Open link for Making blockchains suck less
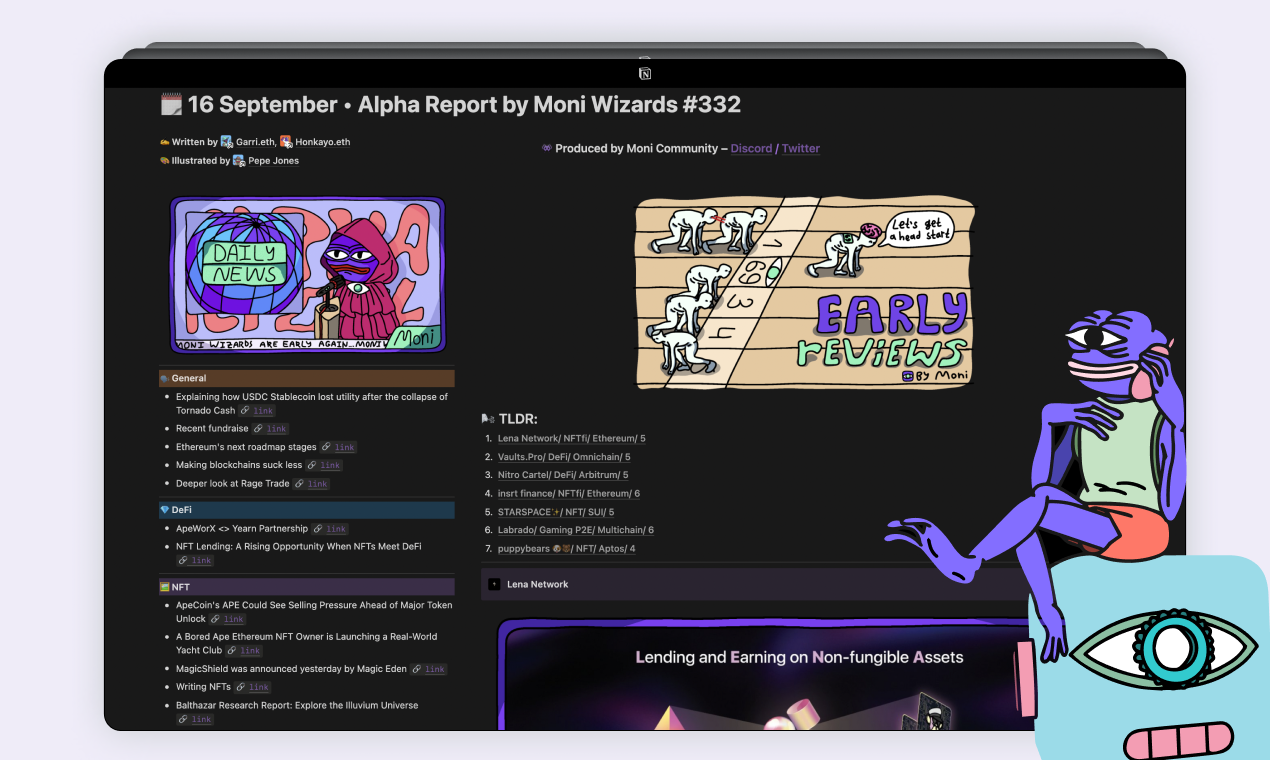This screenshot has height=760, width=1270. click(x=324, y=465)
